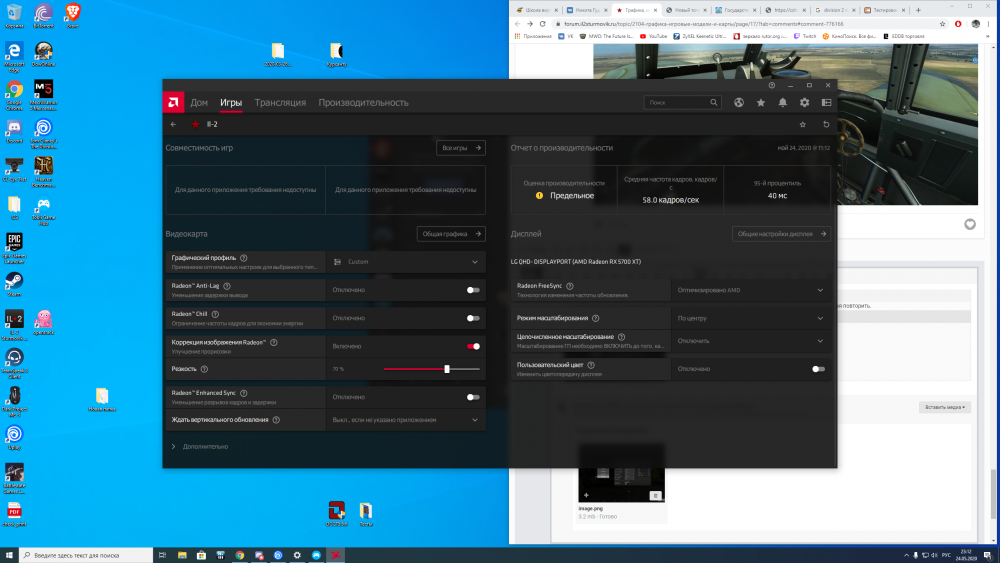Screen dimensions: 1000x563
Task: Reset game profile with the circular arrow icon
Action: 826,125
